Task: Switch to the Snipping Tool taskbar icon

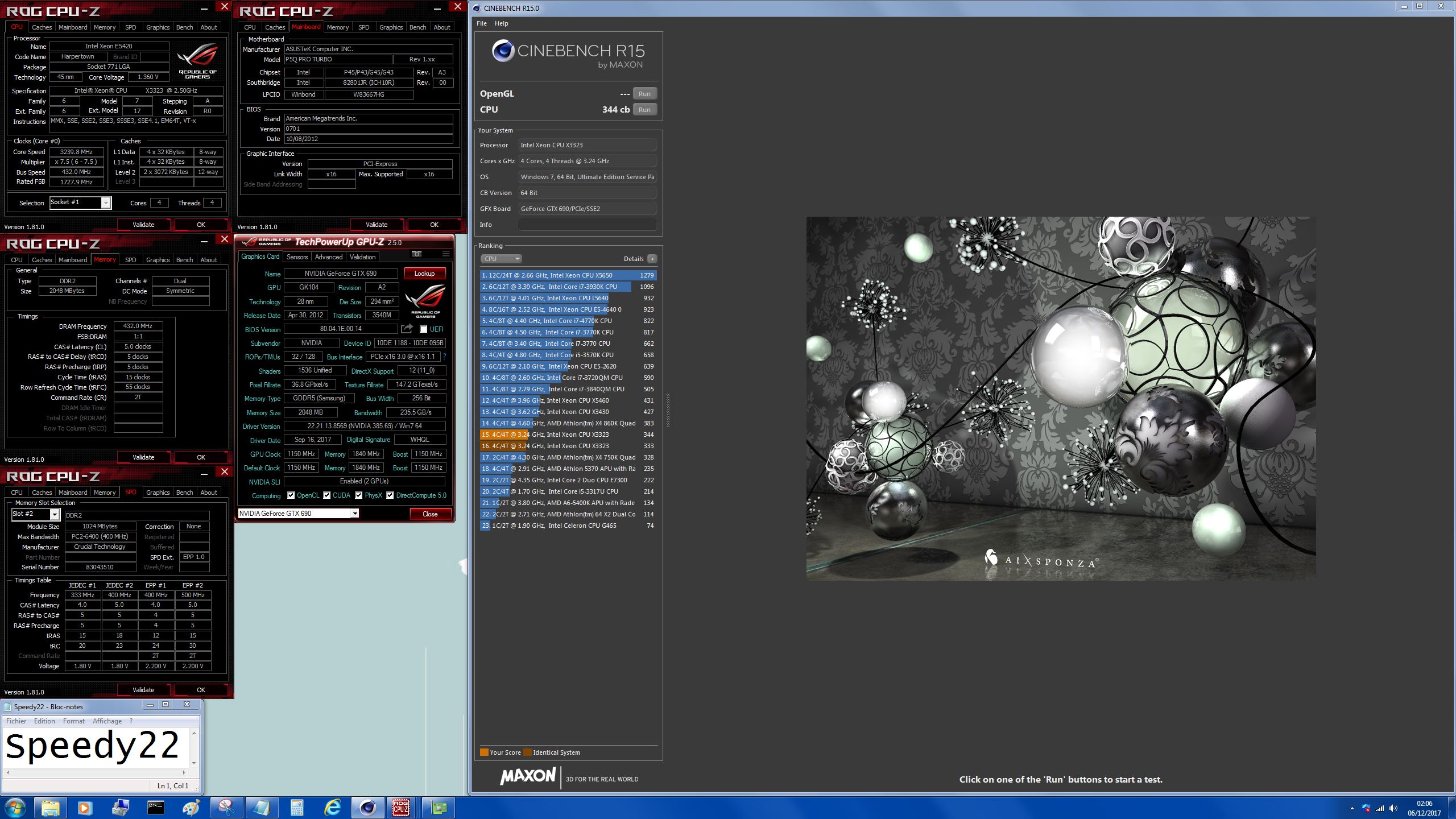Action: point(226,808)
